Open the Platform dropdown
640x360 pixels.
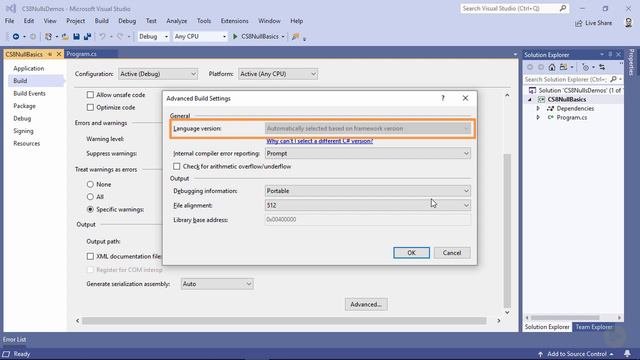coord(278,74)
